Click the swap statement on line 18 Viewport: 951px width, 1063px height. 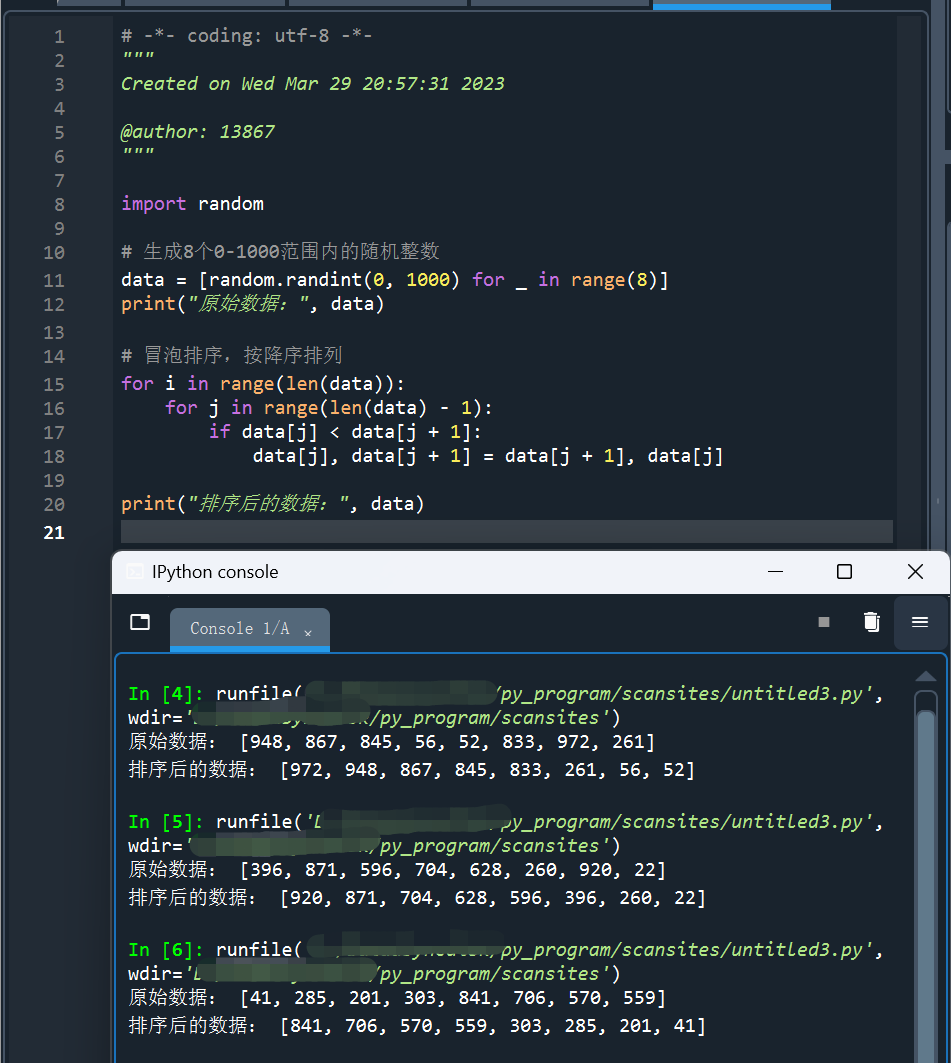click(488, 456)
